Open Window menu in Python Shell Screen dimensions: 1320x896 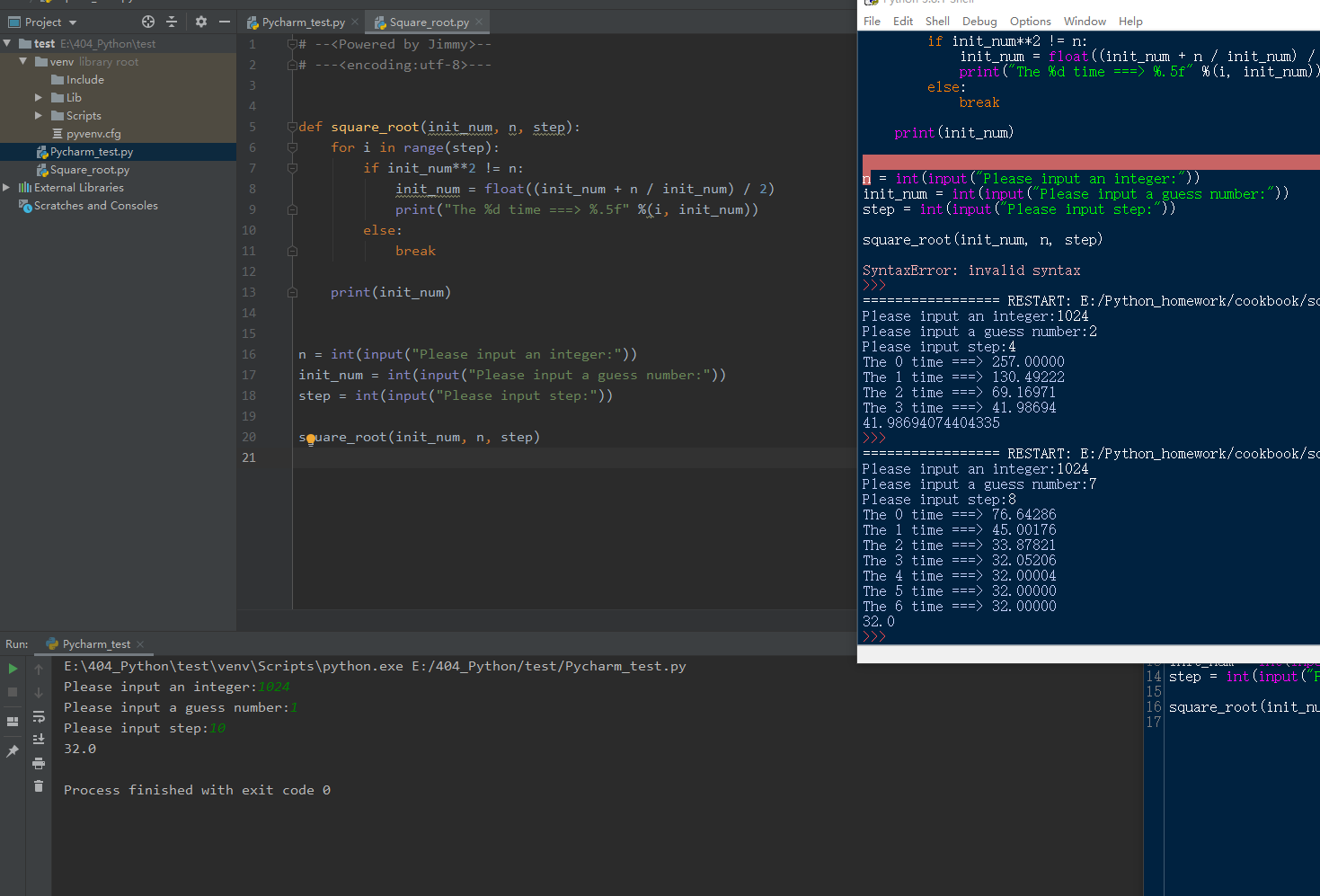(1085, 22)
